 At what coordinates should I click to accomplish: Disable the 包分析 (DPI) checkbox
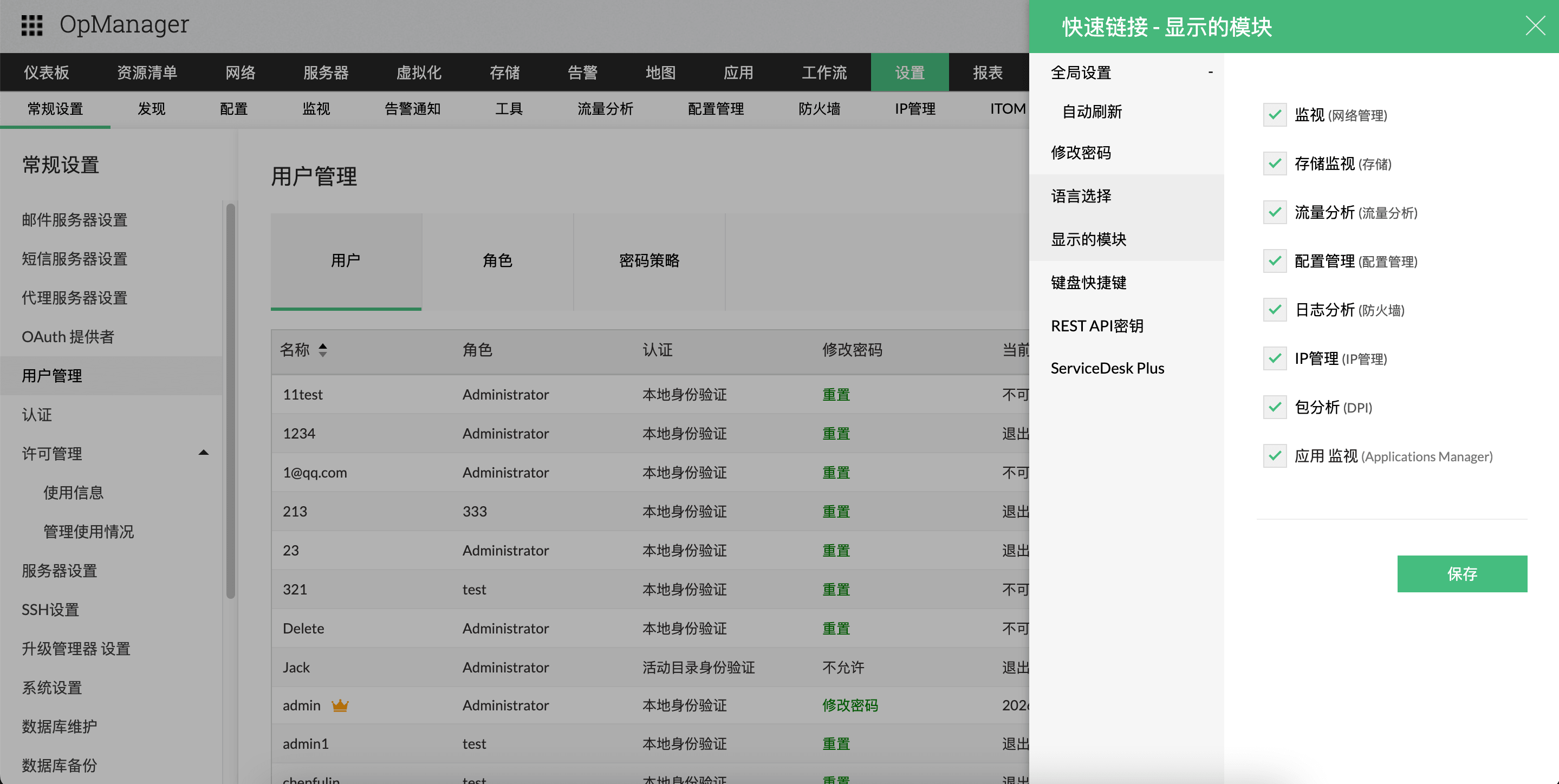(x=1275, y=407)
